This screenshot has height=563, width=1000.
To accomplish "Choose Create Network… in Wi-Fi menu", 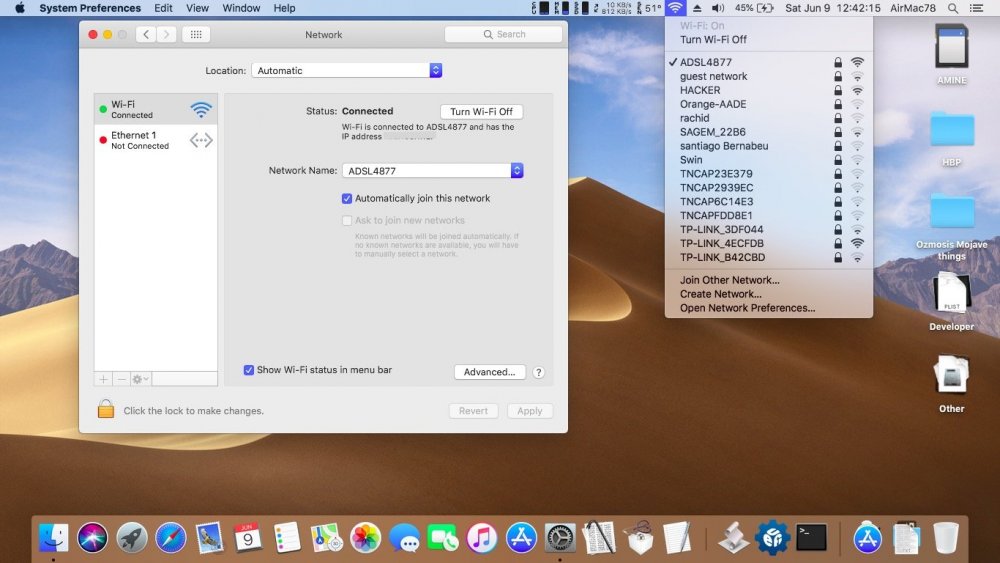I will 768,294.
